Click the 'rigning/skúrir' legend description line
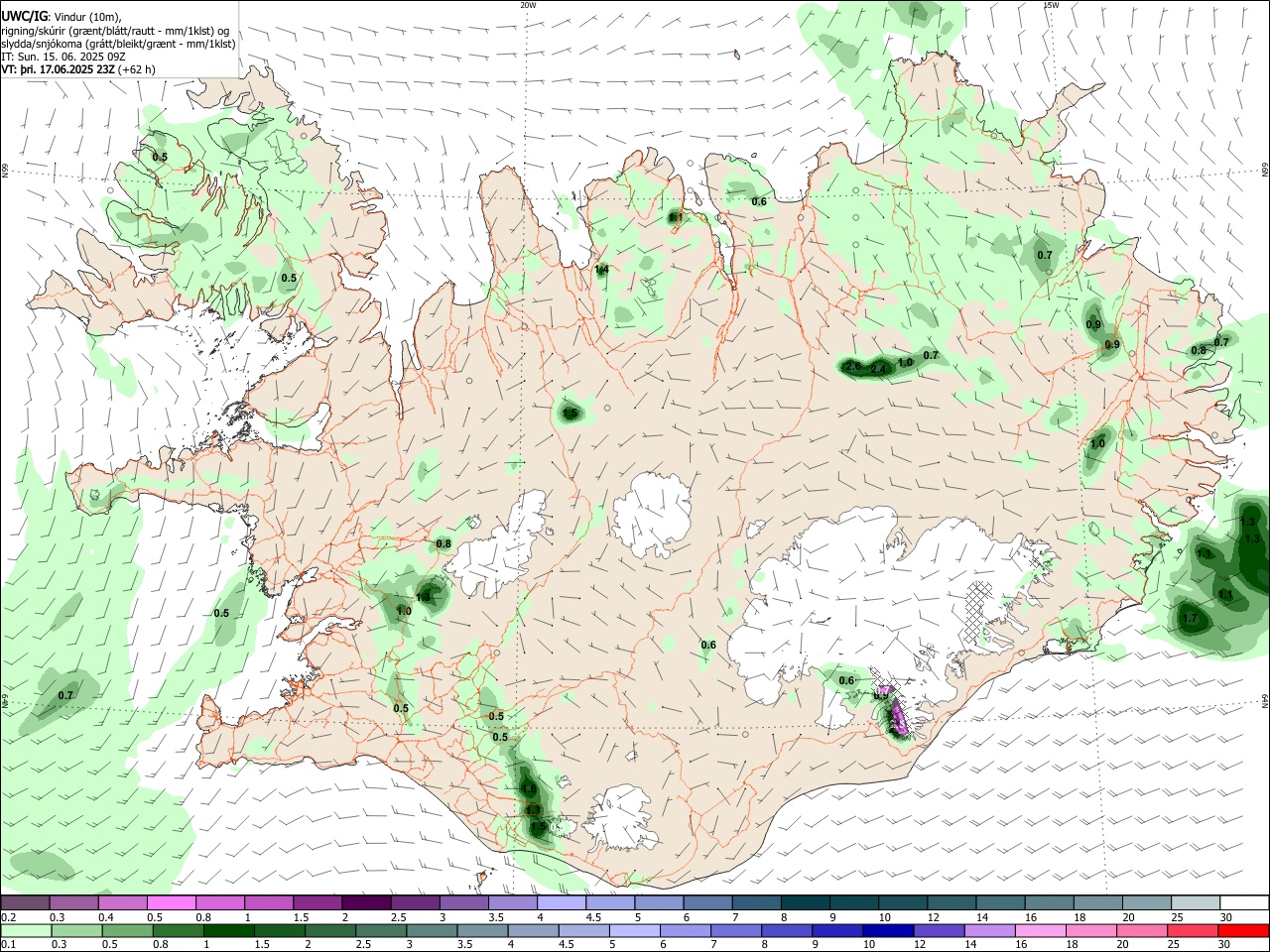 click(x=115, y=30)
